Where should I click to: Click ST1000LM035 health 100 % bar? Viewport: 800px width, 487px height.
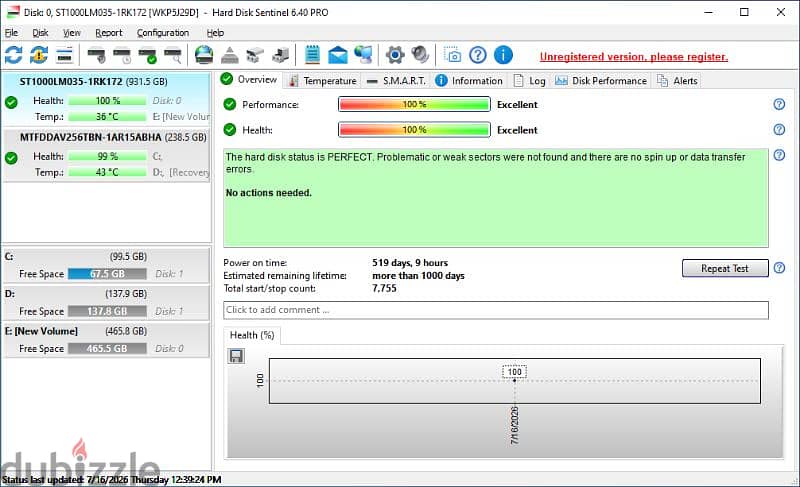[107, 100]
